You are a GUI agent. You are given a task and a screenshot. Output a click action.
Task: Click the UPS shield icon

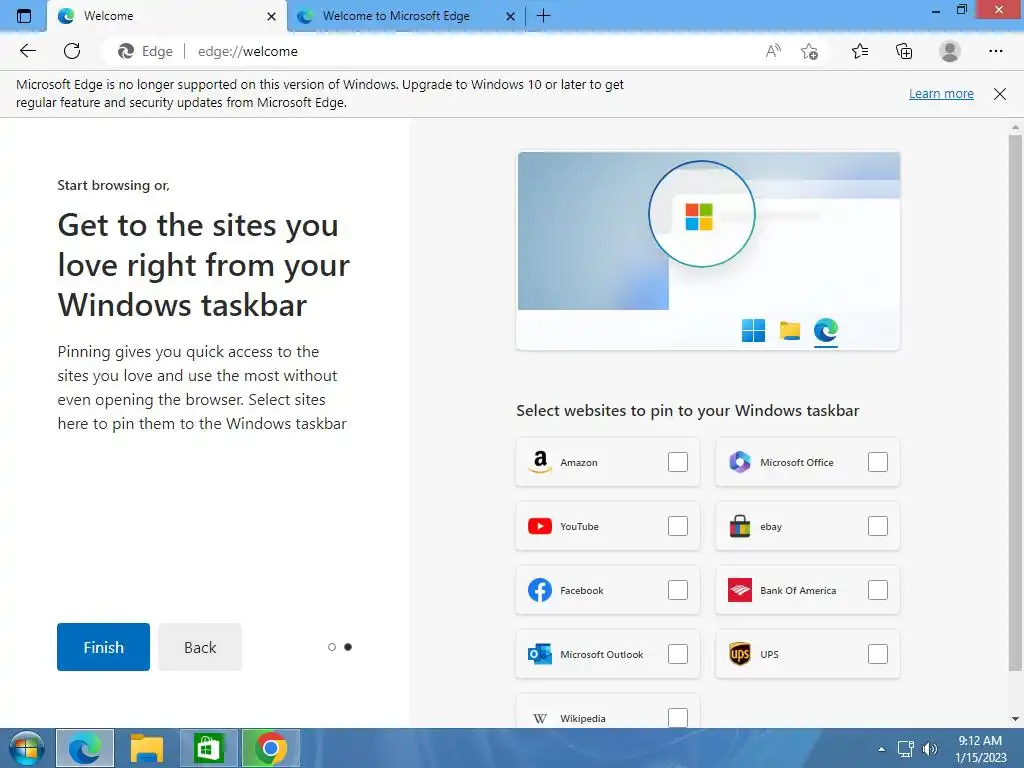point(740,654)
